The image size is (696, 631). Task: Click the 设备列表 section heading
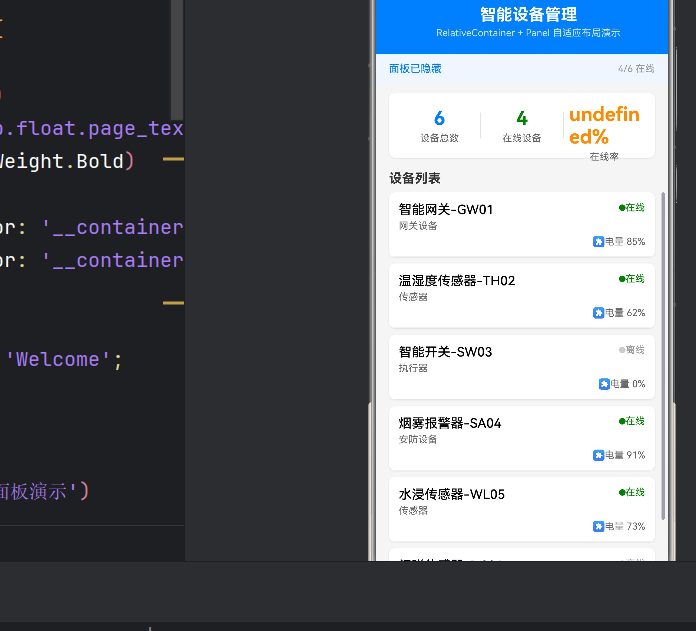415,178
